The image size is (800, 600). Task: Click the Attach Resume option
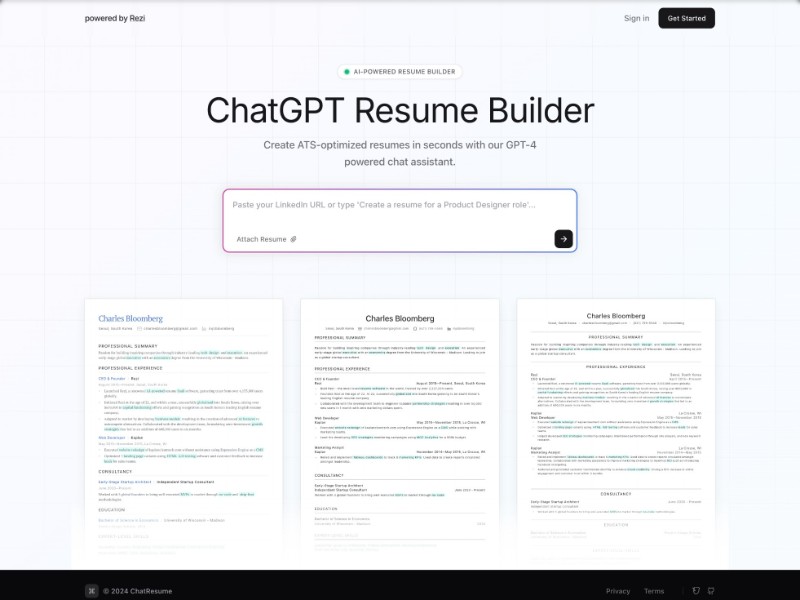tap(261, 238)
